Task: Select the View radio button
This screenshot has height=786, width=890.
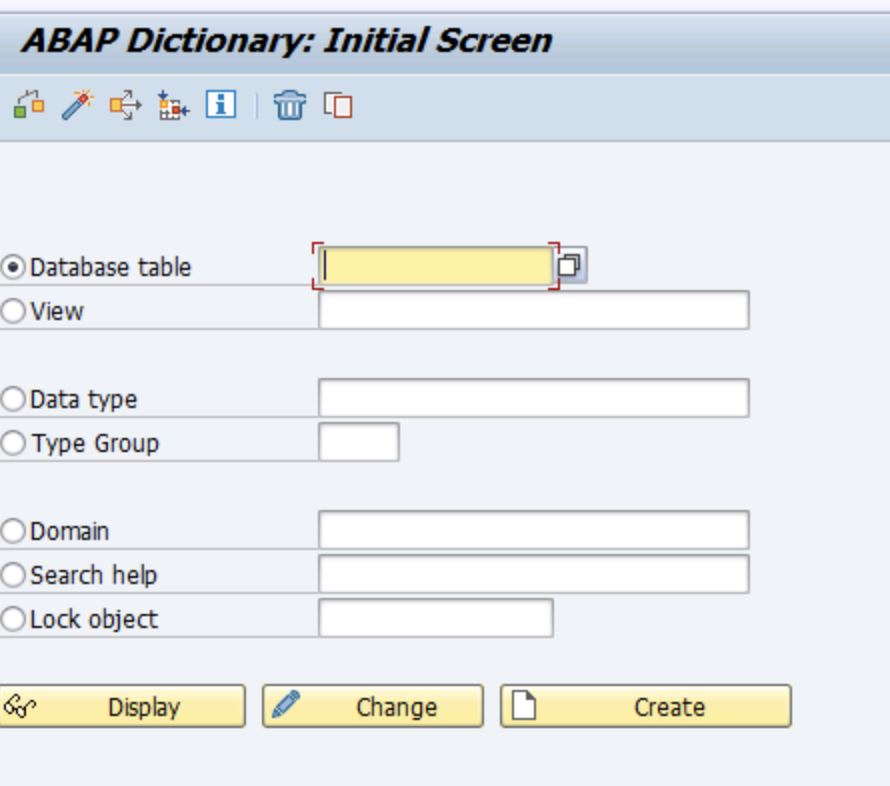Action: 12,311
